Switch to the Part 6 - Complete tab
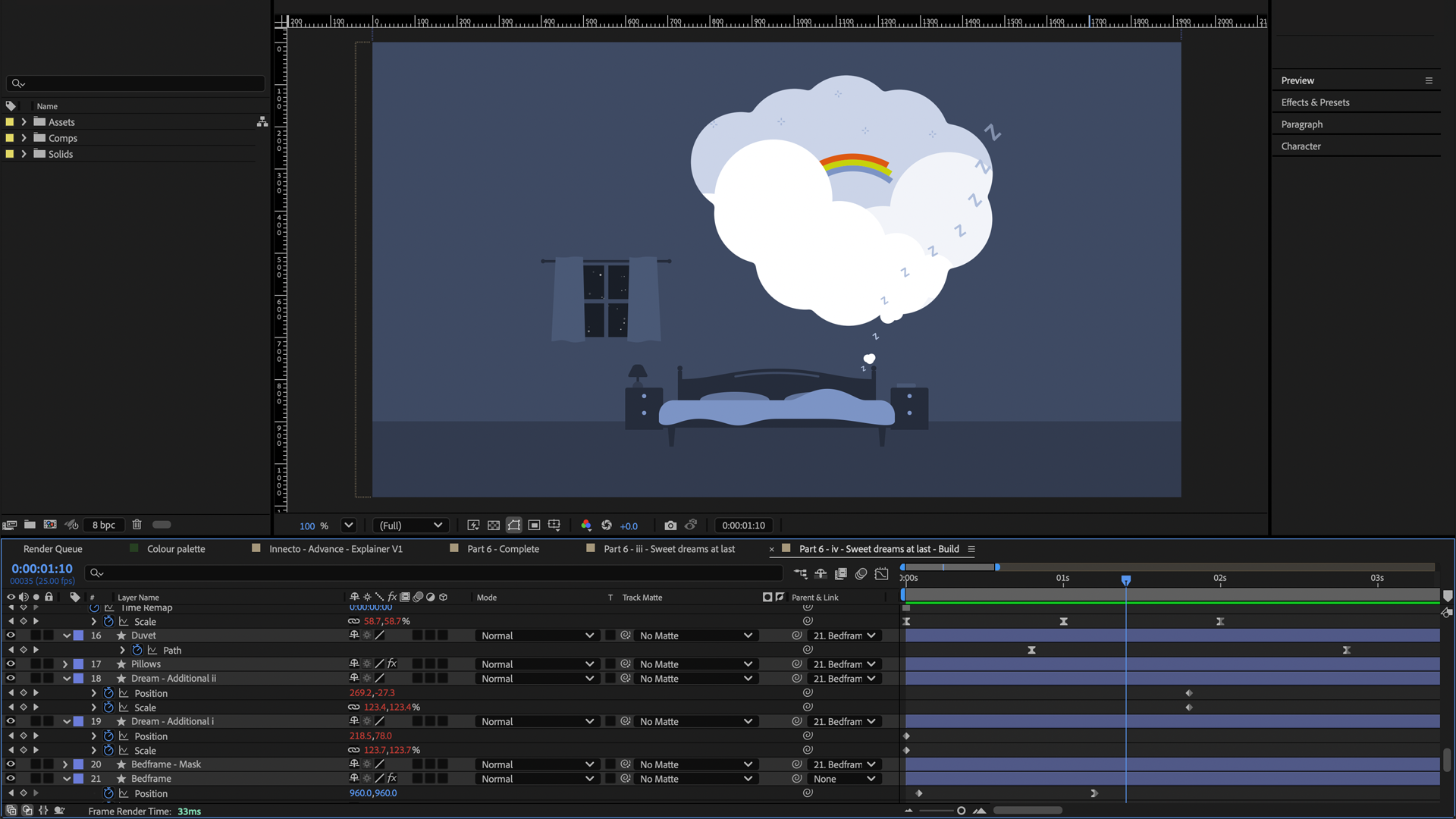This screenshot has height=819, width=1456. (503, 549)
